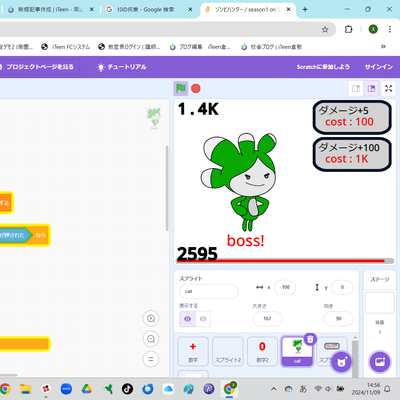
Task: Open the Wi-Fi network tray icon
Action: pos(318,389)
